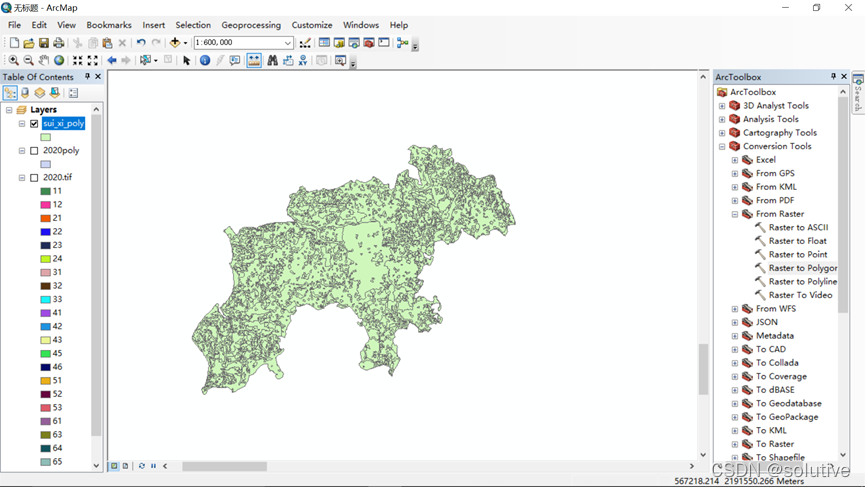The height and width of the screenshot is (487, 865).
Task: Open the map scale dropdown
Action: click(x=288, y=43)
